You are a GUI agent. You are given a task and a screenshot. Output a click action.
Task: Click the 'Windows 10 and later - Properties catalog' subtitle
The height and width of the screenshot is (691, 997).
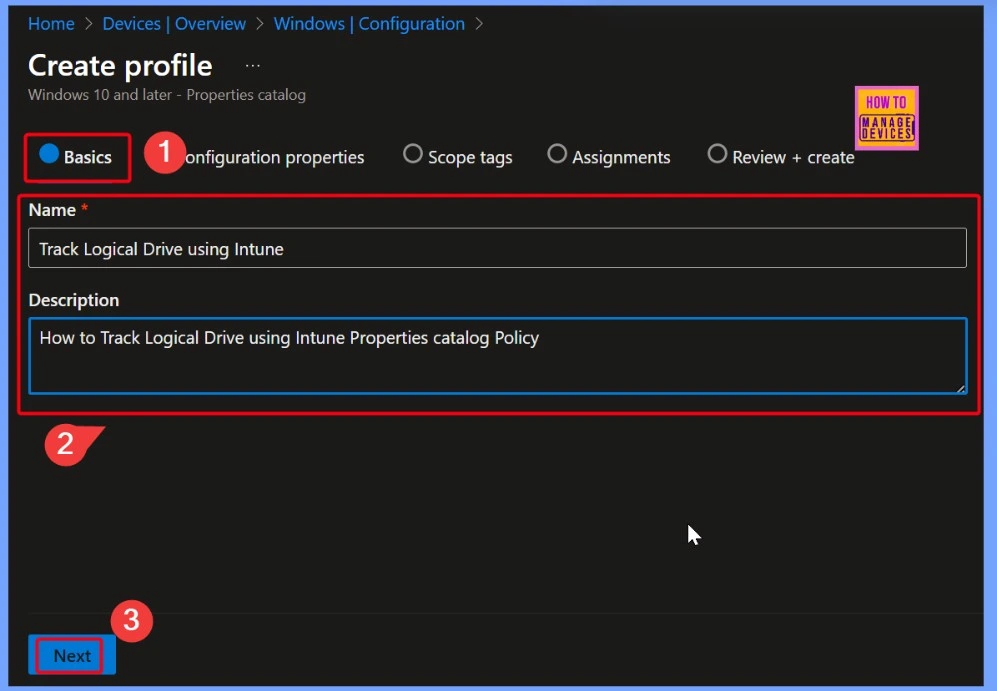[x=167, y=95]
